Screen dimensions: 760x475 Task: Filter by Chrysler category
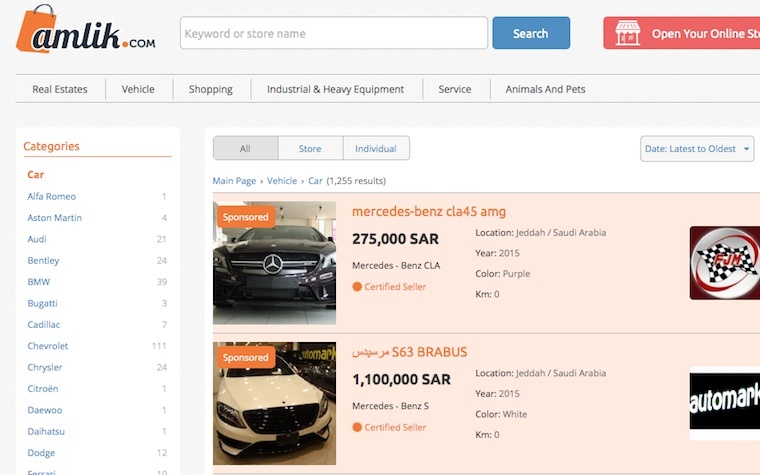click(45, 367)
